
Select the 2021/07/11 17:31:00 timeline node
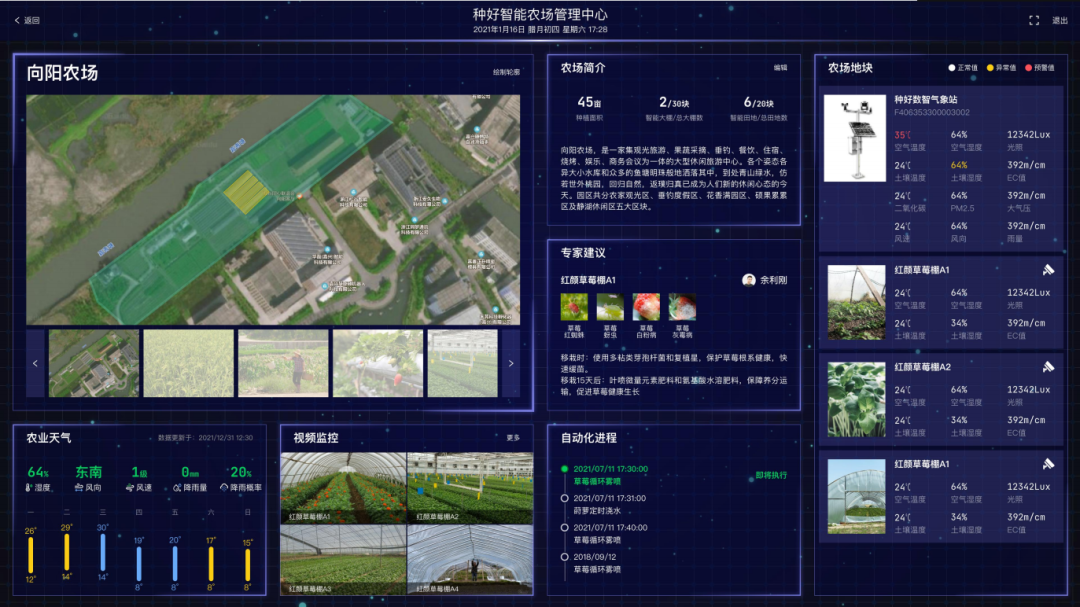coord(565,498)
